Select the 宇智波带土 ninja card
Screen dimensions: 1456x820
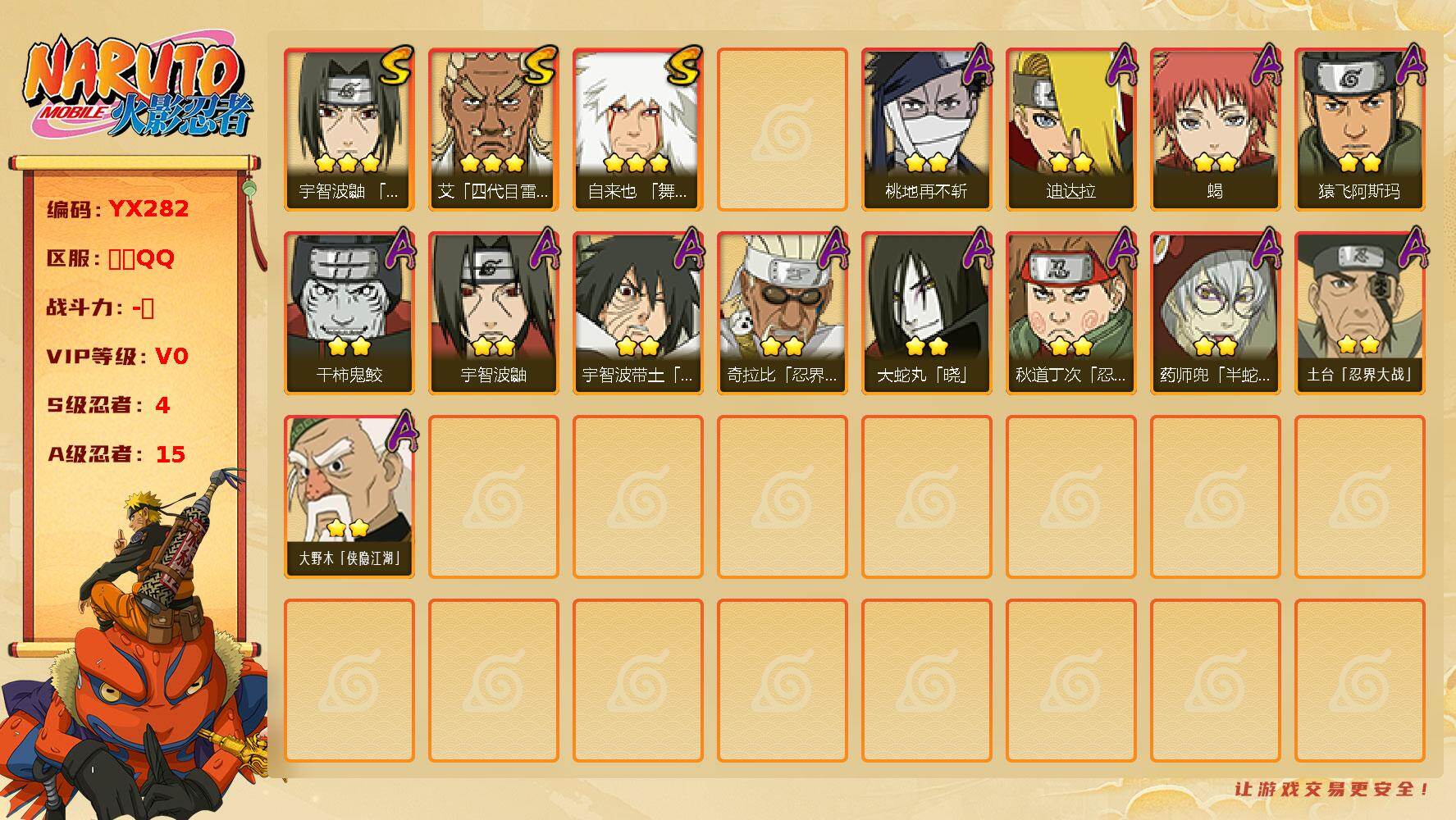tap(637, 312)
